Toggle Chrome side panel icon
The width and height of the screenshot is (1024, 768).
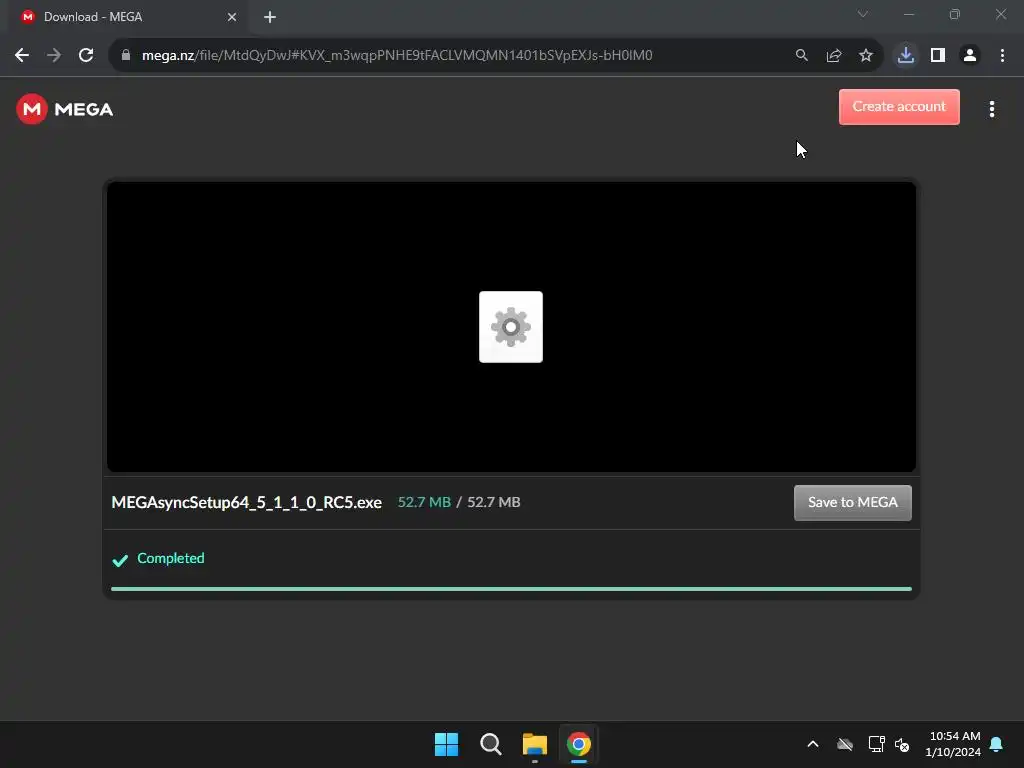938,56
